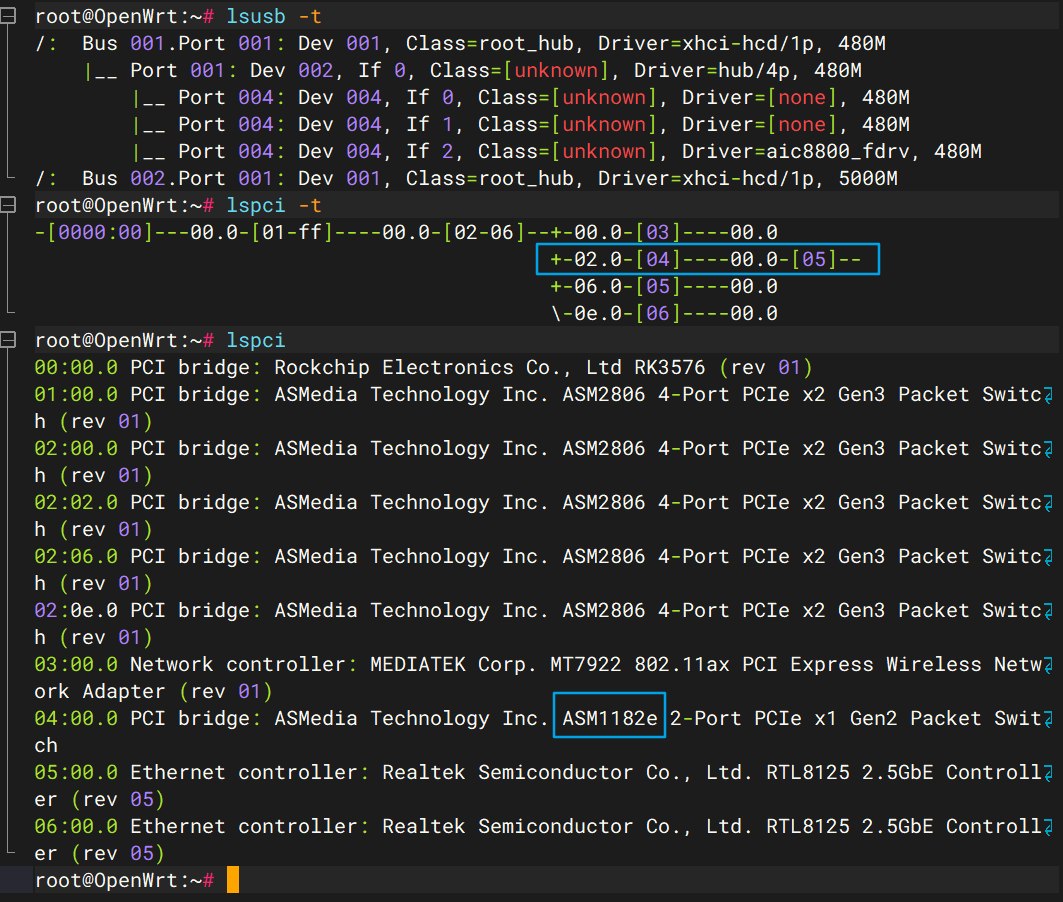The image size is (1063, 902).
Task: Select 'RTL8125' on the 06:00.0 line
Action: coord(807,826)
